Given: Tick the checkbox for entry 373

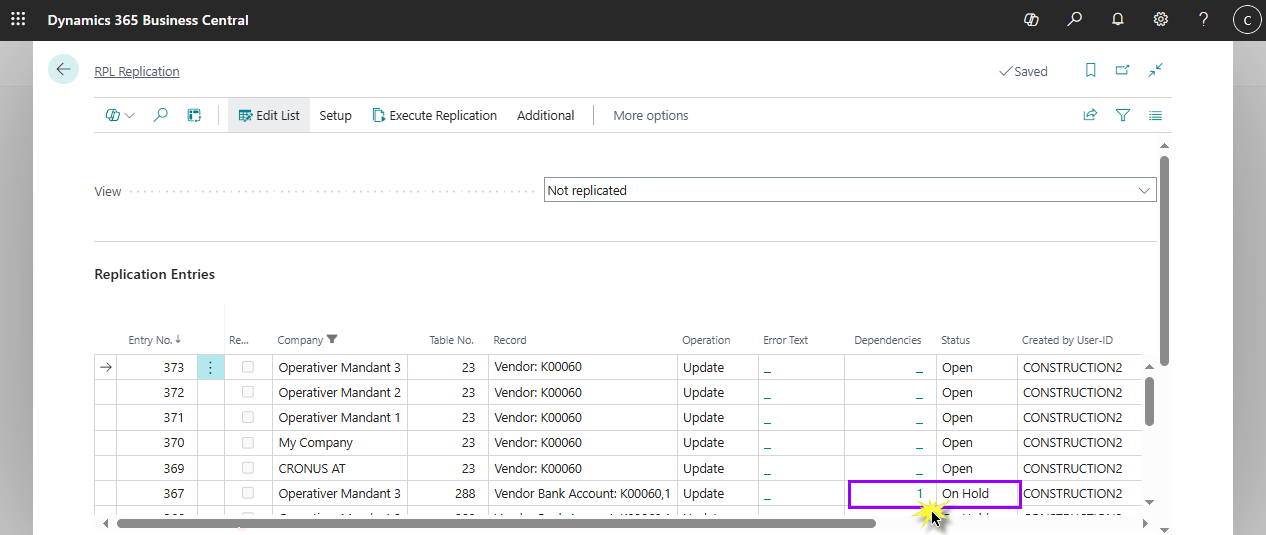Looking at the screenshot, I should 248,367.
